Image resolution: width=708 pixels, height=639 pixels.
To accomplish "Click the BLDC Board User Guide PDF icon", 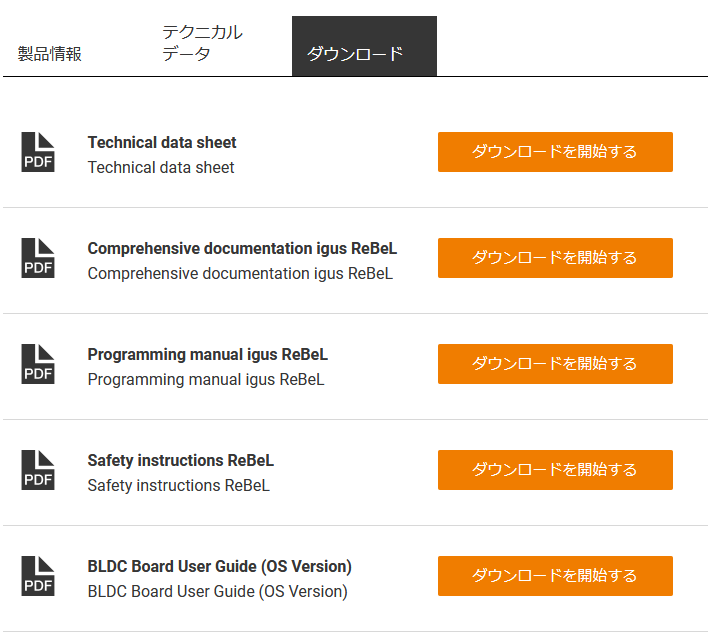I will click(x=38, y=576).
